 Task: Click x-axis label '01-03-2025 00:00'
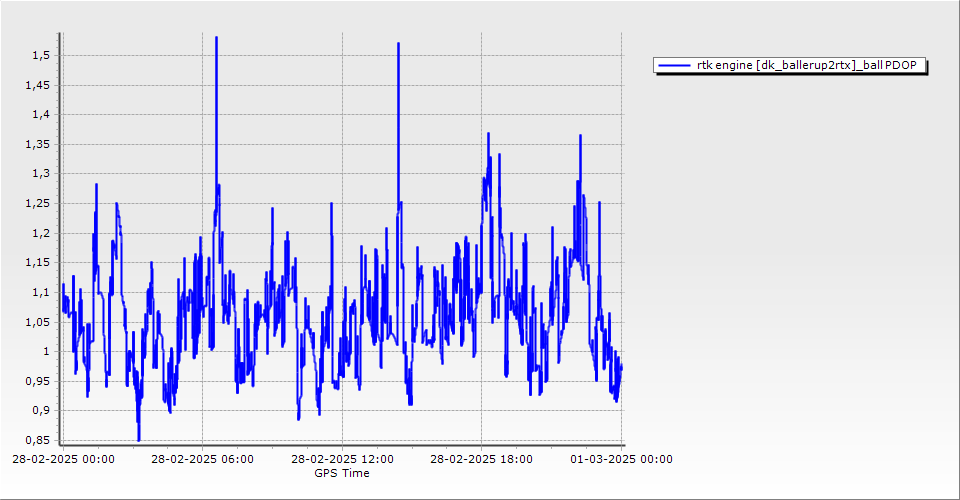click(x=621, y=459)
